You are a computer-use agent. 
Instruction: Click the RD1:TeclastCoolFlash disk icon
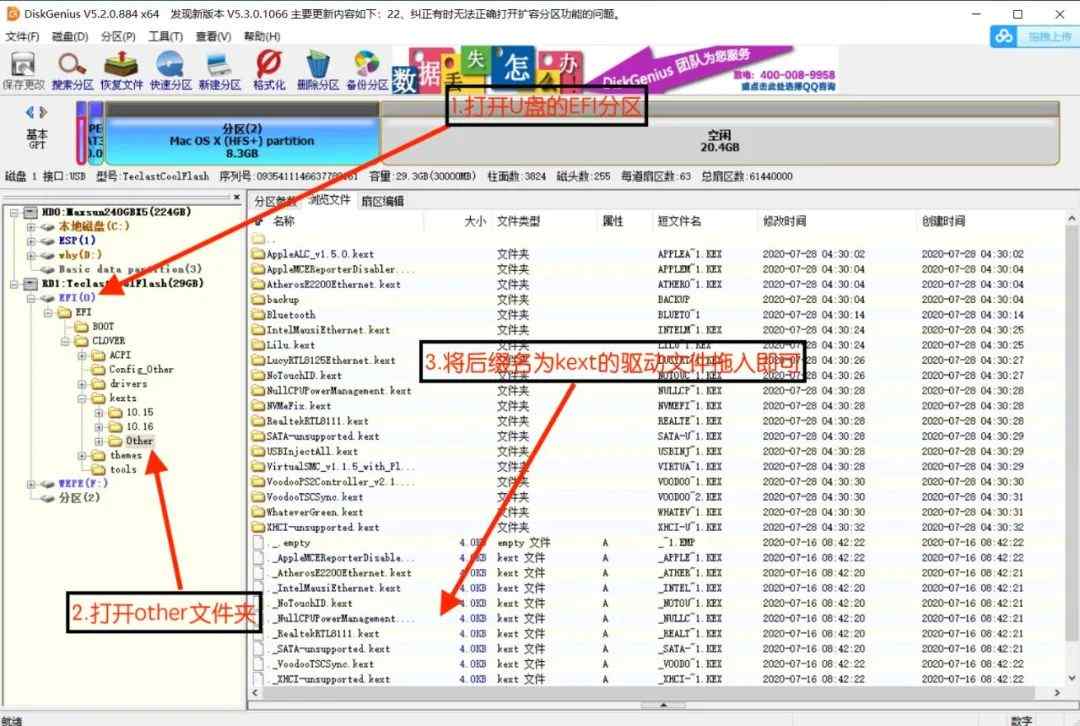[30, 284]
